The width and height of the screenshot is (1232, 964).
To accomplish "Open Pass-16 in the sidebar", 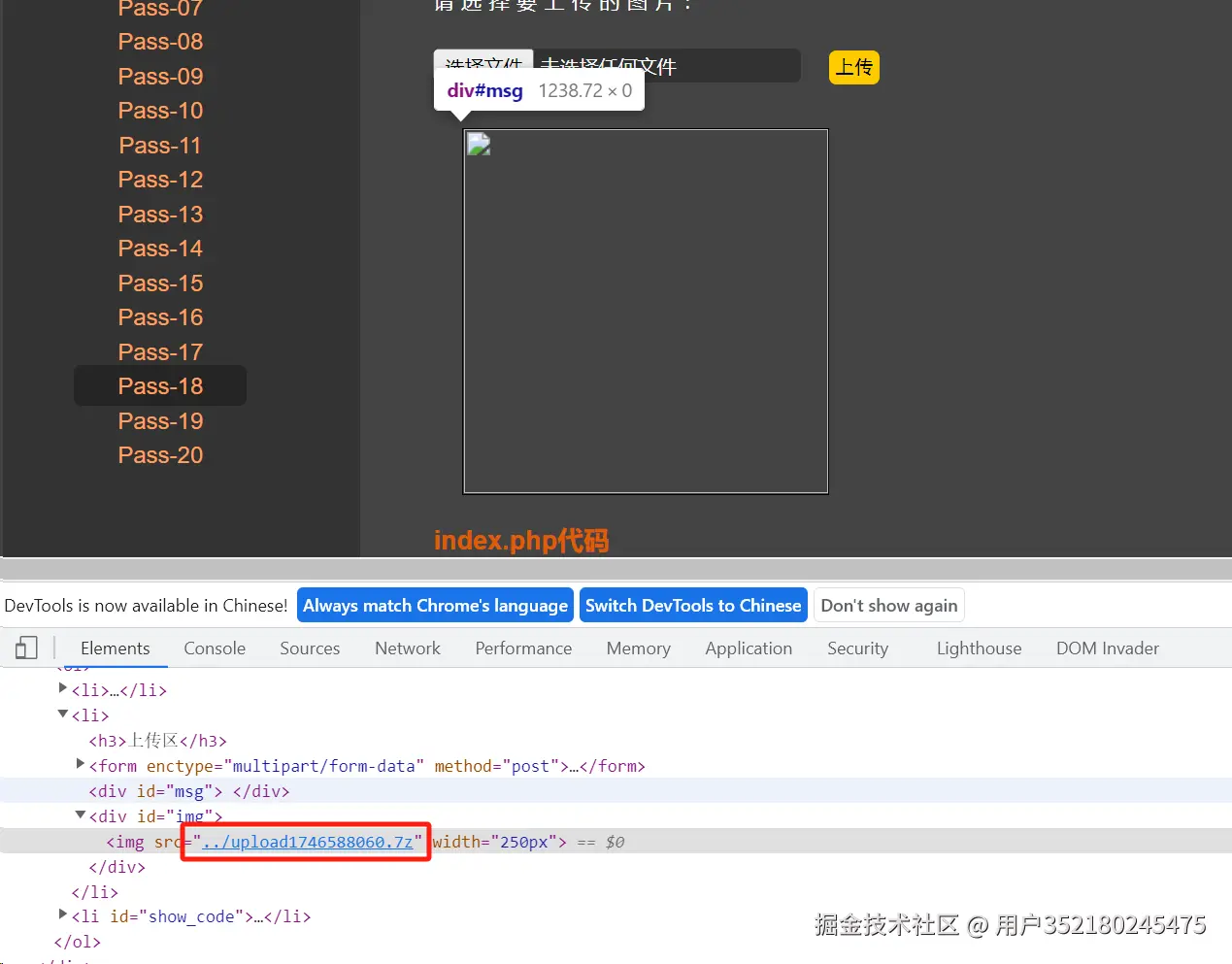I will click(160, 317).
